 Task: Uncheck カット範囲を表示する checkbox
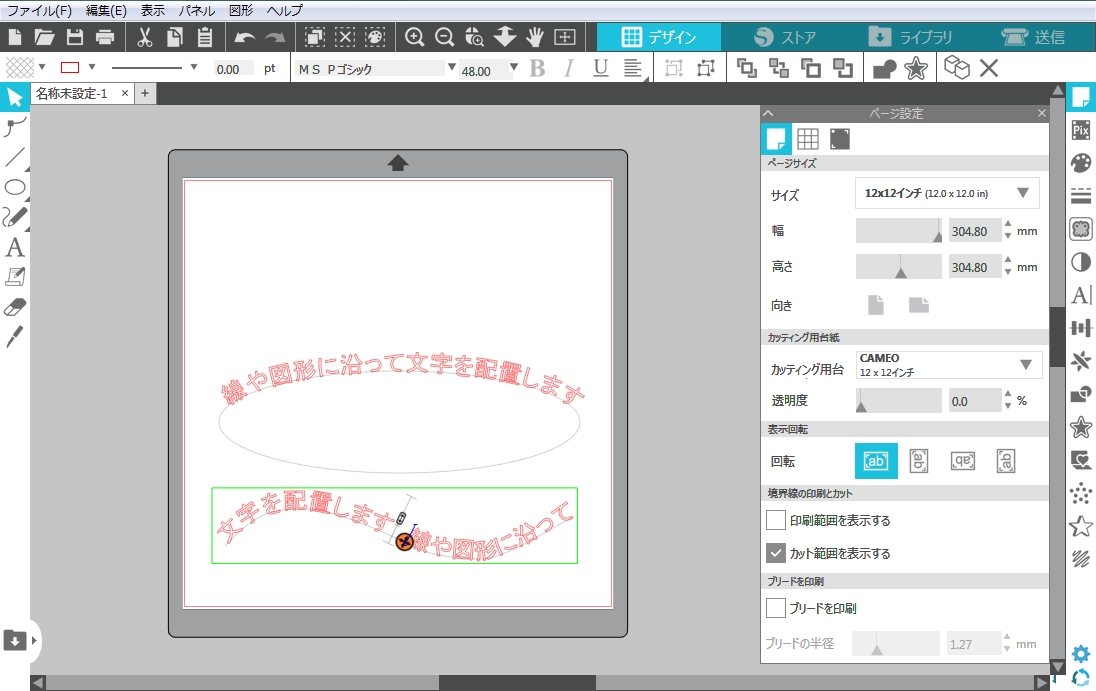click(x=776, y=553)
